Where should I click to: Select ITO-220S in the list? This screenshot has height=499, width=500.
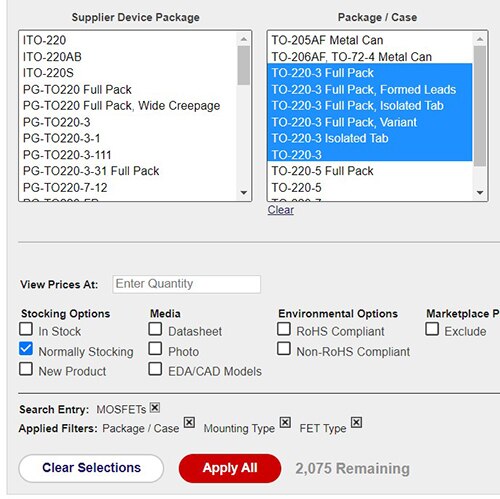point(128,73)
